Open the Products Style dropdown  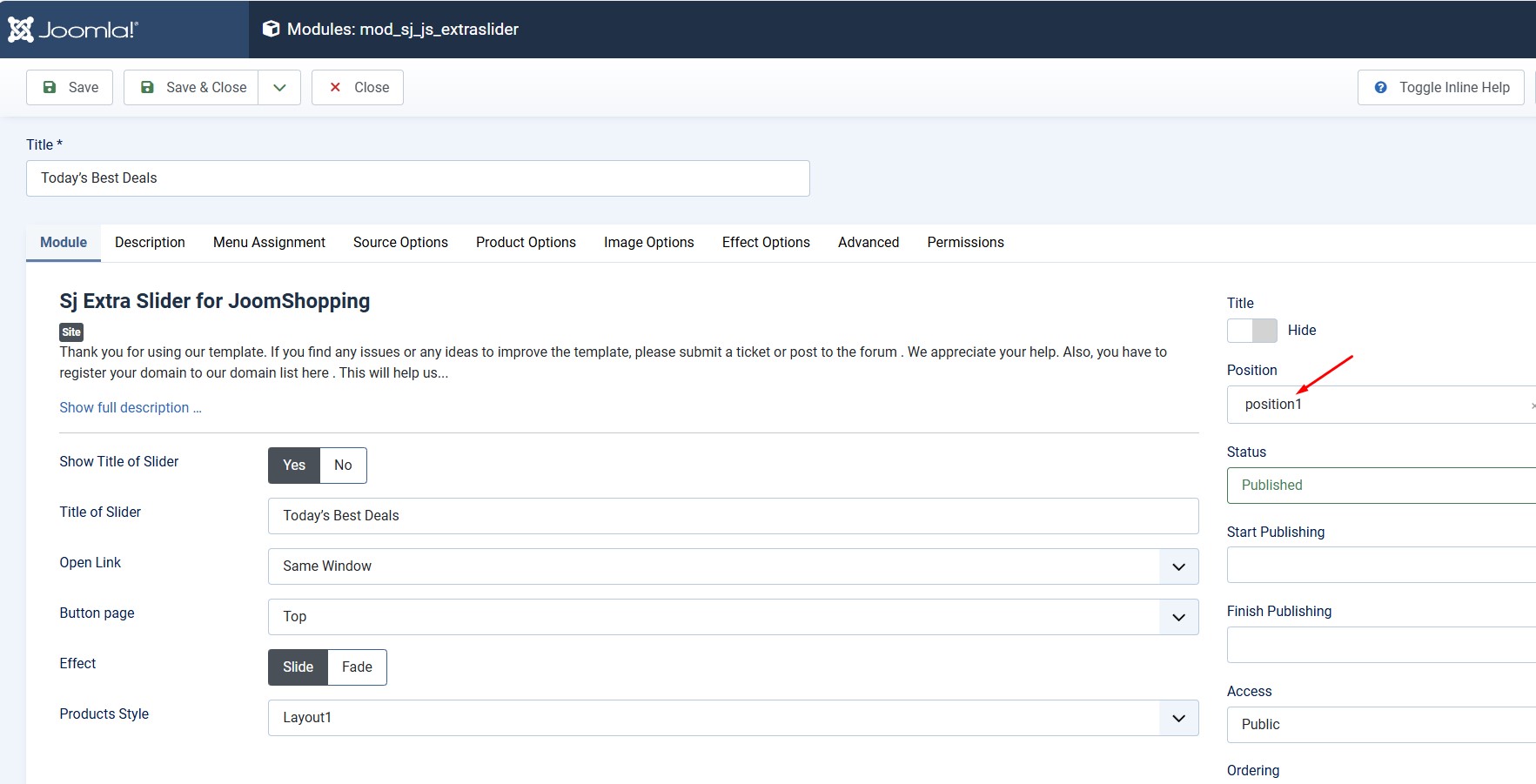point(733,718)
